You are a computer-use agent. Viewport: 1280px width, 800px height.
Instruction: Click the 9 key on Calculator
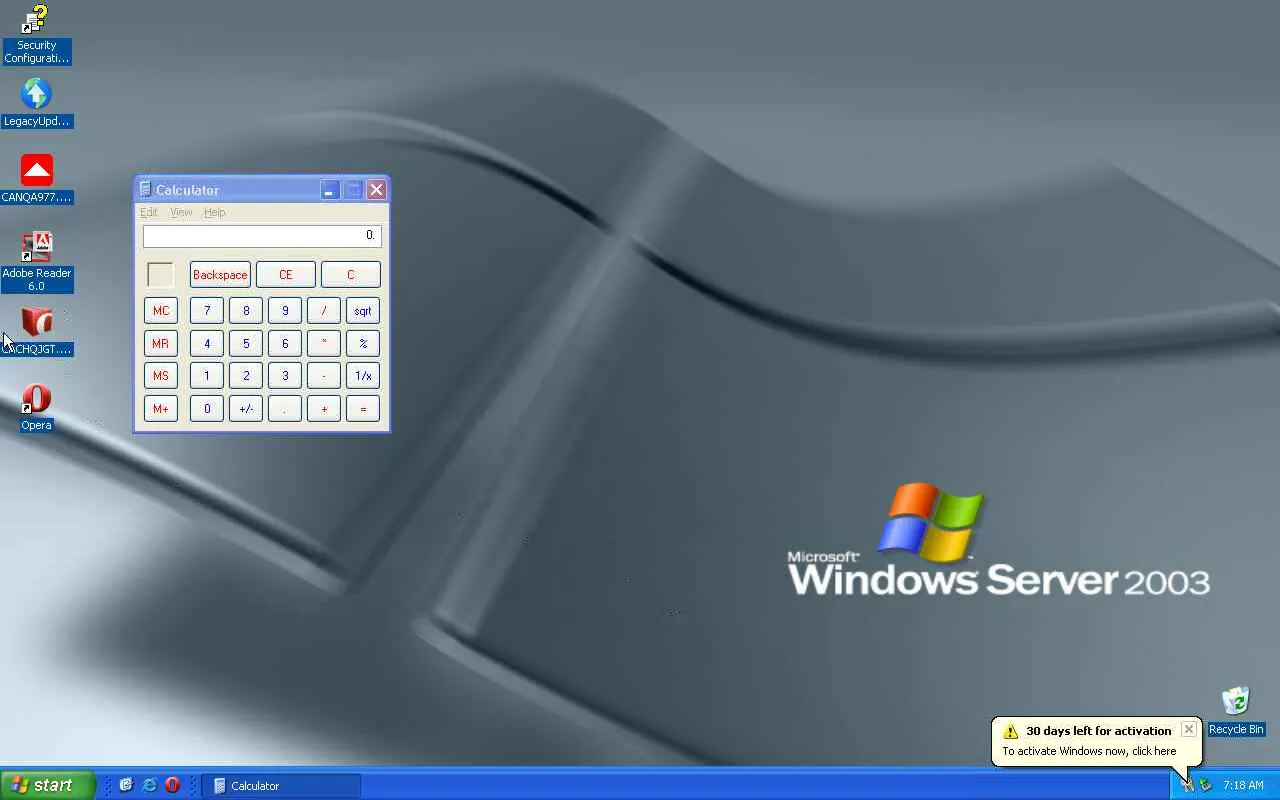point(285,311)
